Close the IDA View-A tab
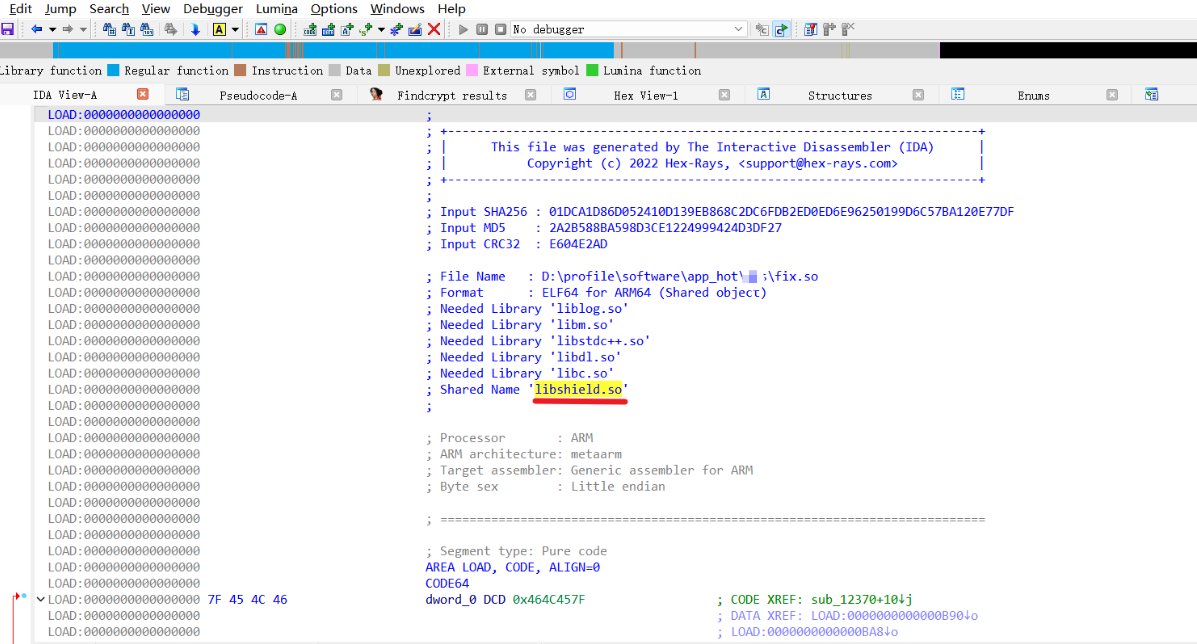 (143, 94)
